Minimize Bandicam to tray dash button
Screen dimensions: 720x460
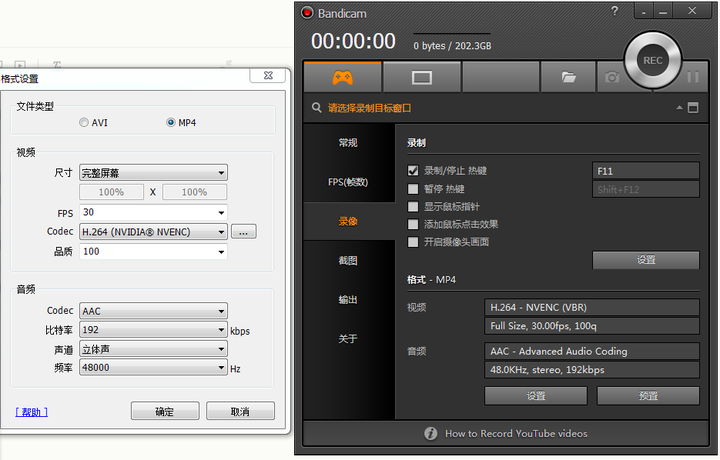[644, 11]
